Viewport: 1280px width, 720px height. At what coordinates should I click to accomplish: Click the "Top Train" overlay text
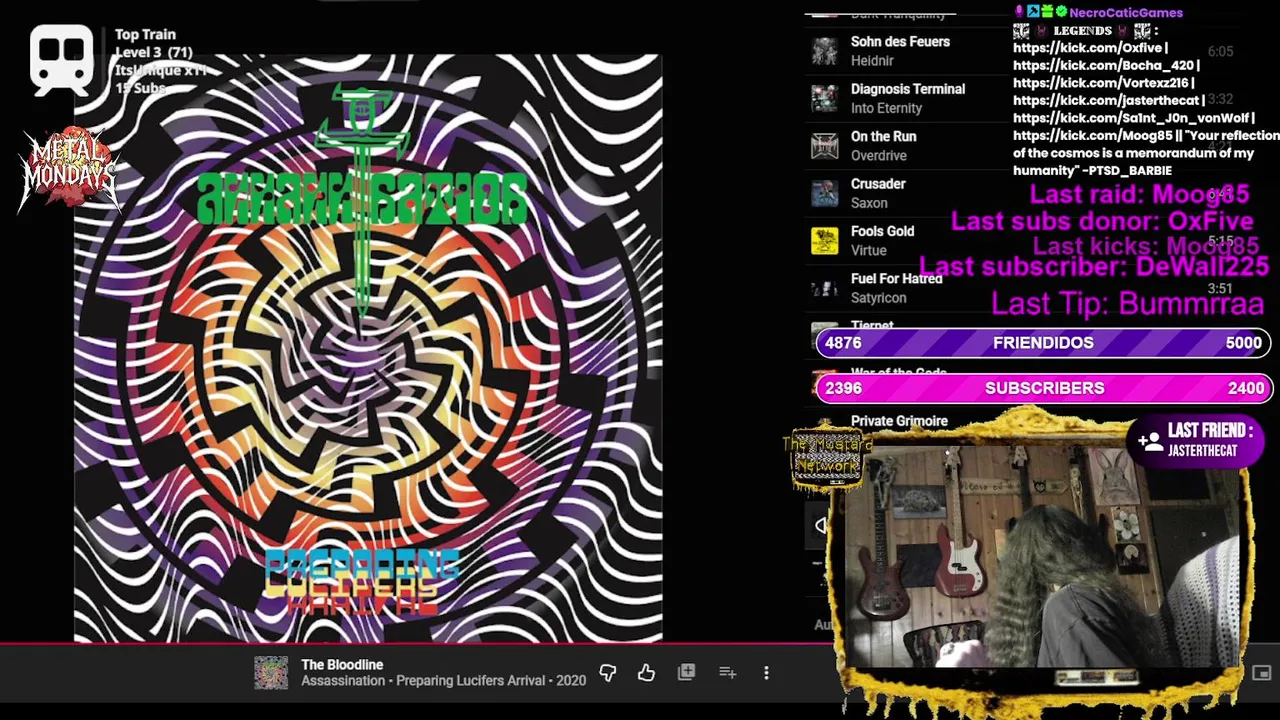tap(145, 34)
